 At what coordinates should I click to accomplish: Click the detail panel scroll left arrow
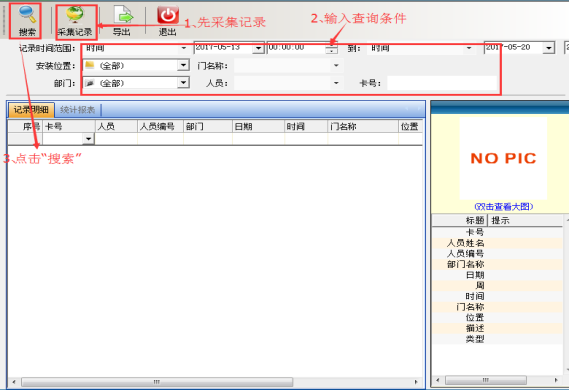(438, 380)
